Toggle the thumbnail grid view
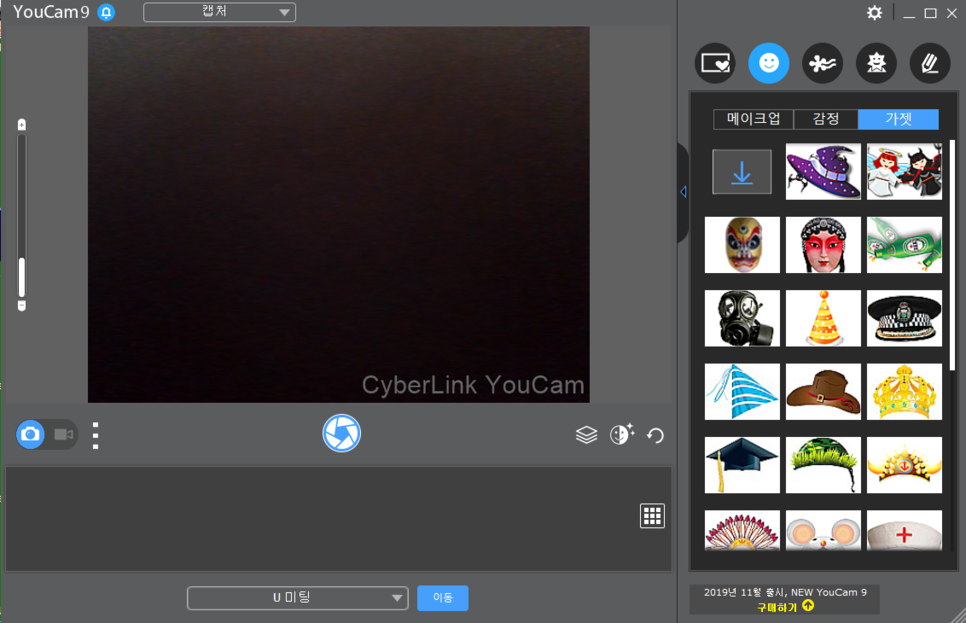Image resolution: width=966 pixels, height=623 pixels. [x=652, y=516]
